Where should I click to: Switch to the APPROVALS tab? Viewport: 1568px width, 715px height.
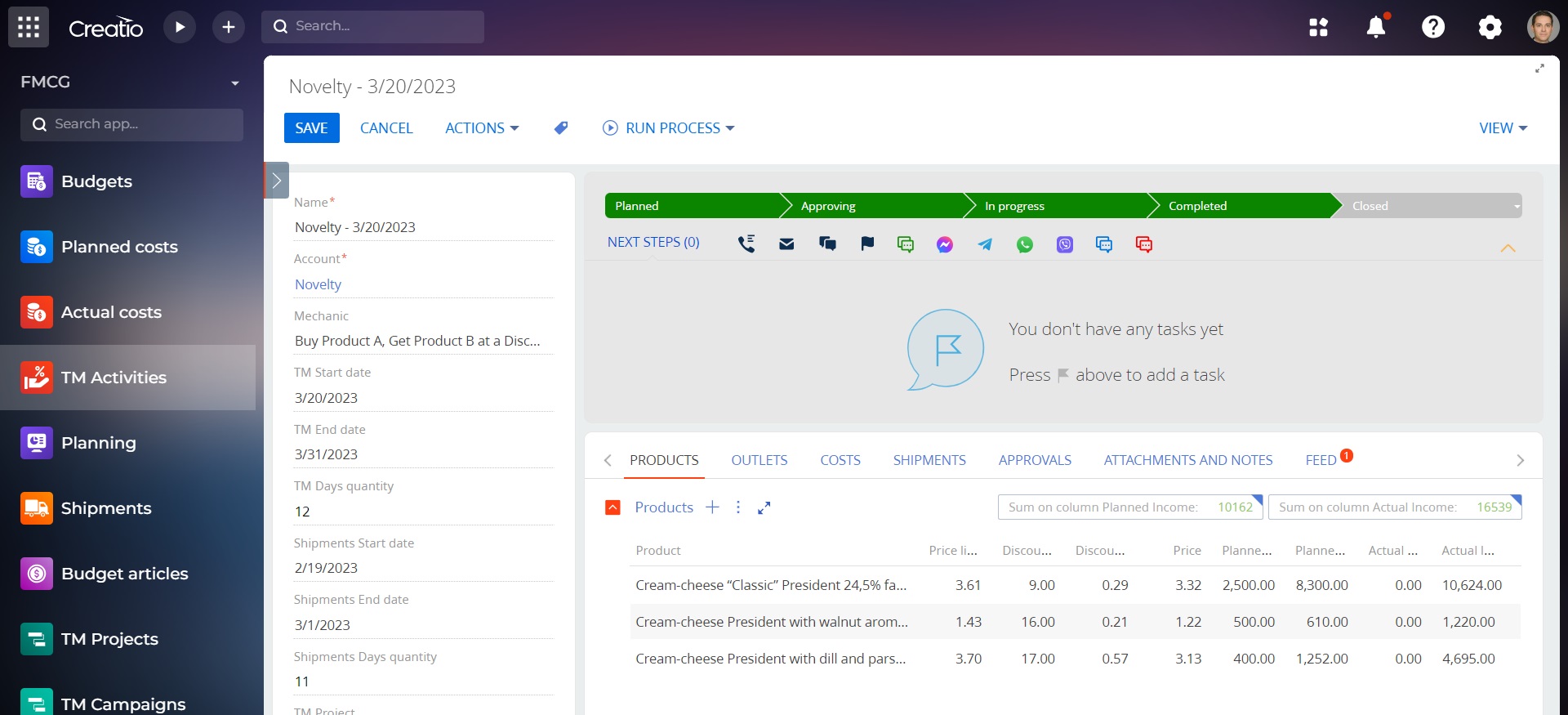1035,460
